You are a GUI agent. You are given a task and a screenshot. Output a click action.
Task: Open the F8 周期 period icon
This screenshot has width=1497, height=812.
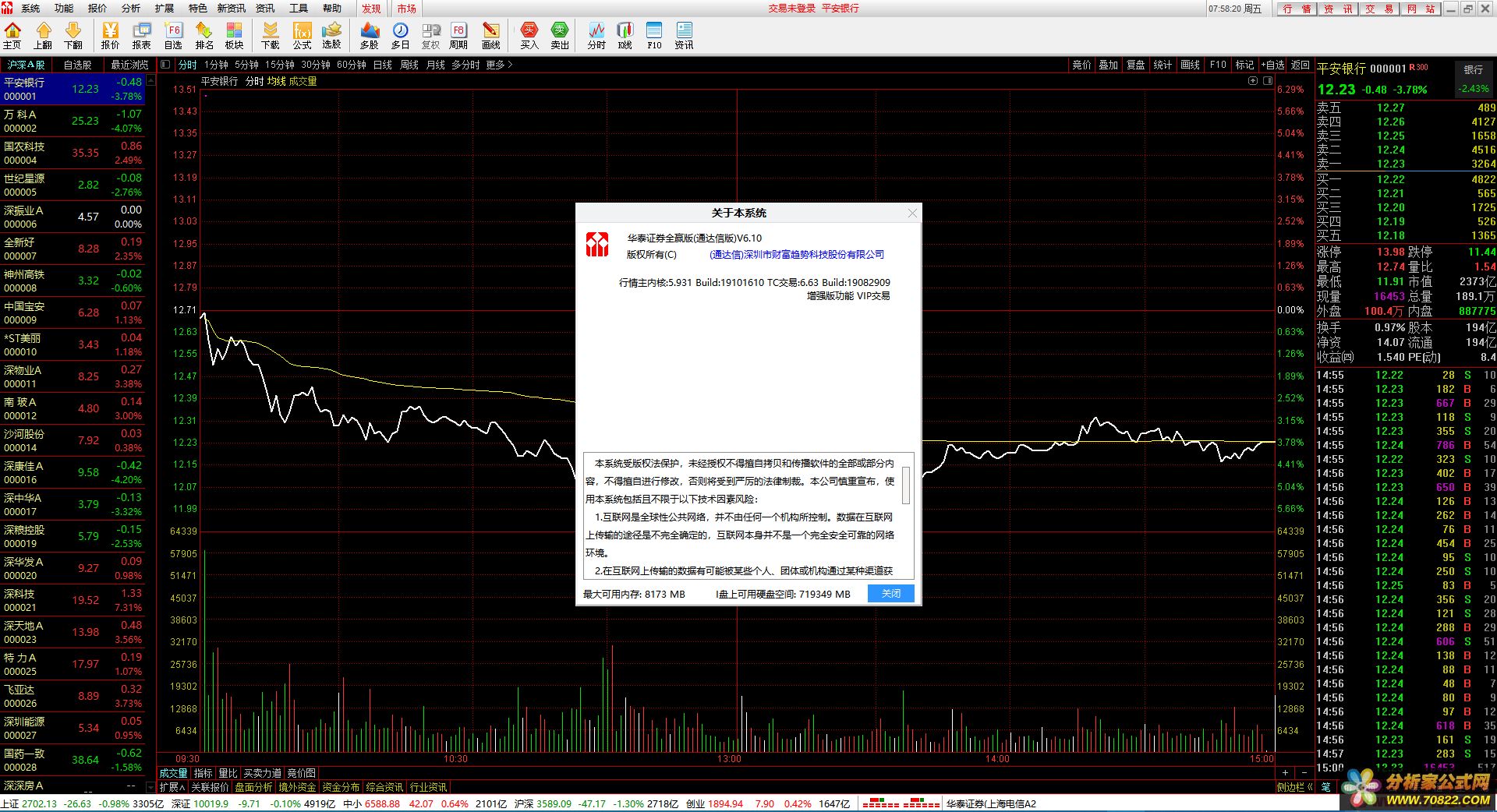click(x=458, y=36)
